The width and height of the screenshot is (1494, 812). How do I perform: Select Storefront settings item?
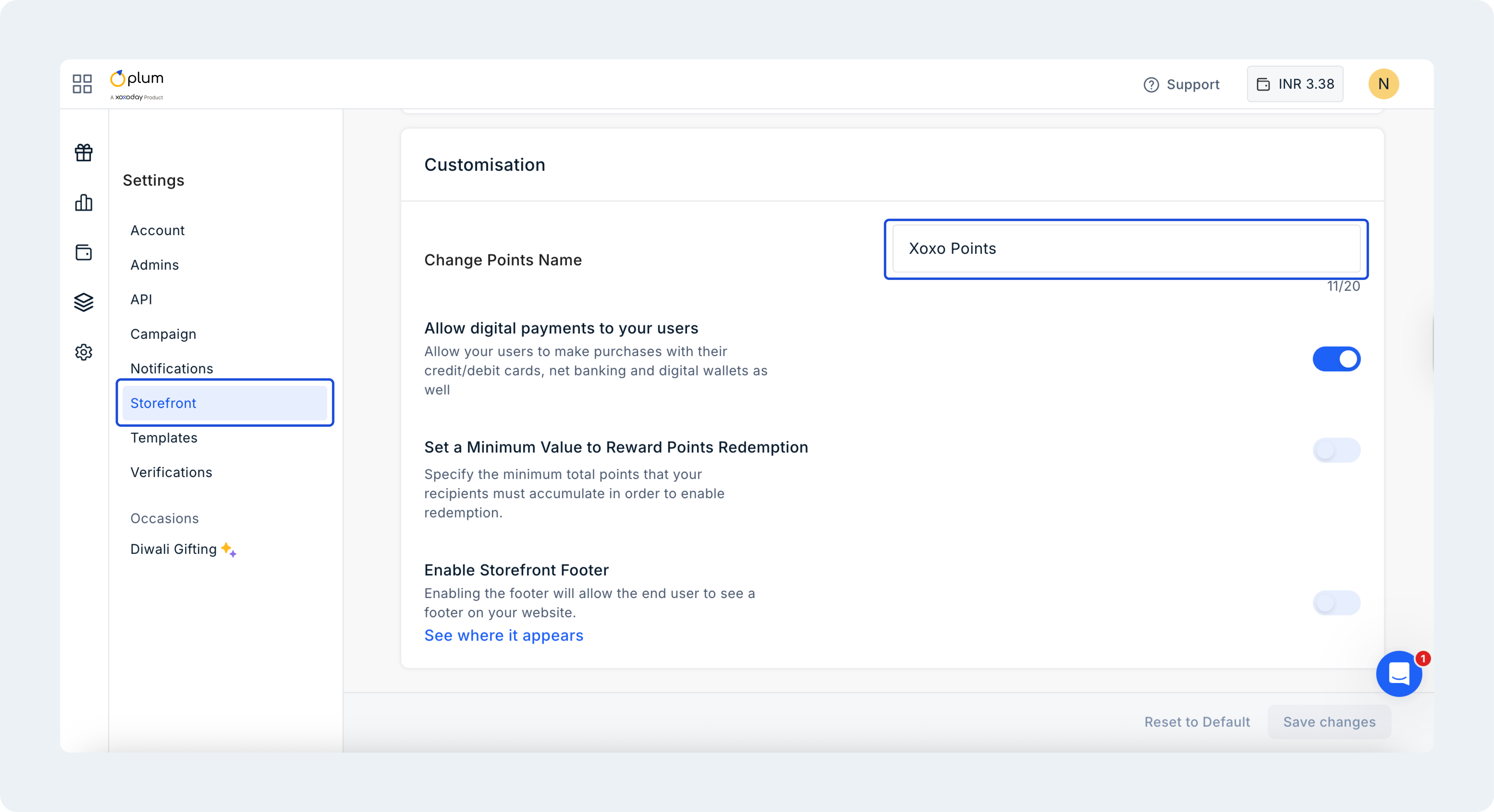225,403
